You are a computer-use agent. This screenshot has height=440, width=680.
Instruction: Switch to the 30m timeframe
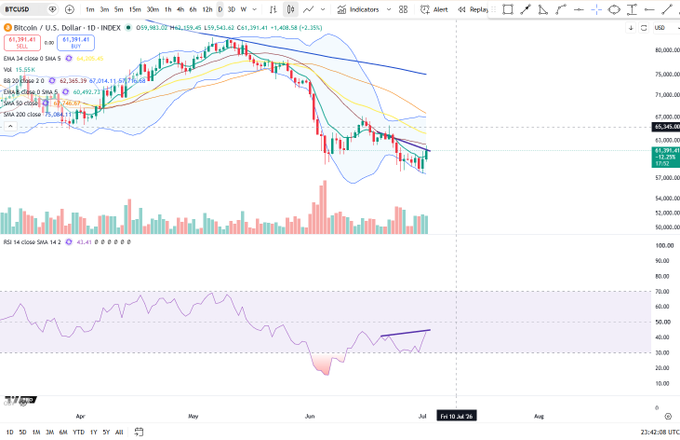tap(153, 10)
